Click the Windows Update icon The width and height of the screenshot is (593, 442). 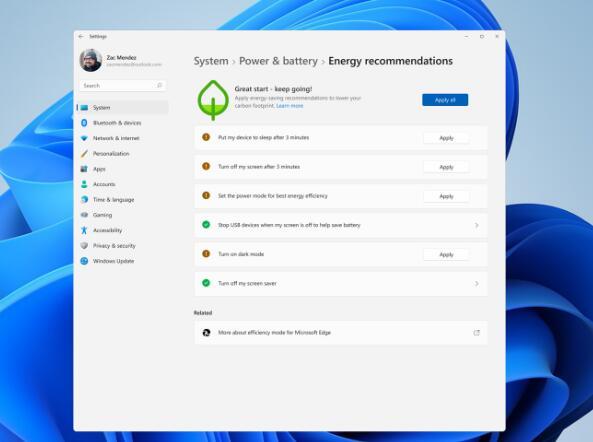click(84, 261)
